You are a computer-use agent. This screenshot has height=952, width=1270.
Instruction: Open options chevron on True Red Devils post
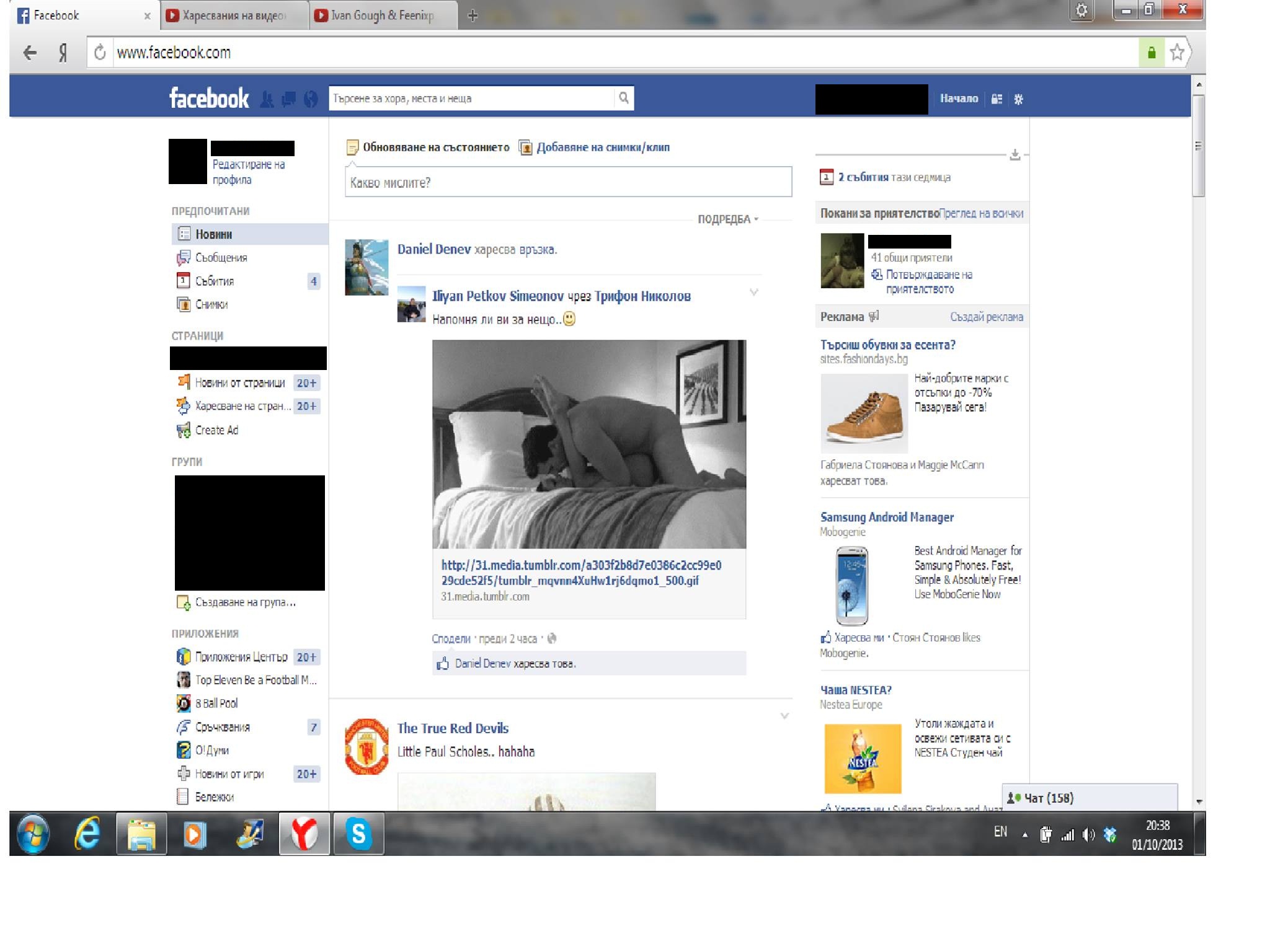coord(784,716)
